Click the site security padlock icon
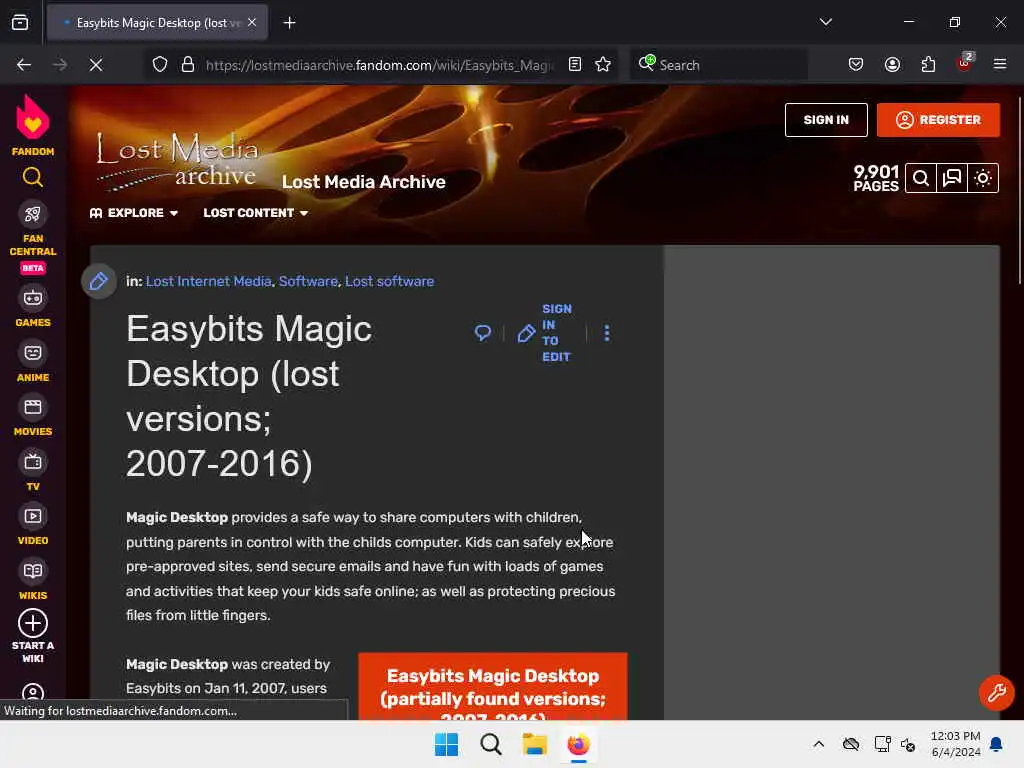This screenshot has height=768, width=1024. coord(188,65)
